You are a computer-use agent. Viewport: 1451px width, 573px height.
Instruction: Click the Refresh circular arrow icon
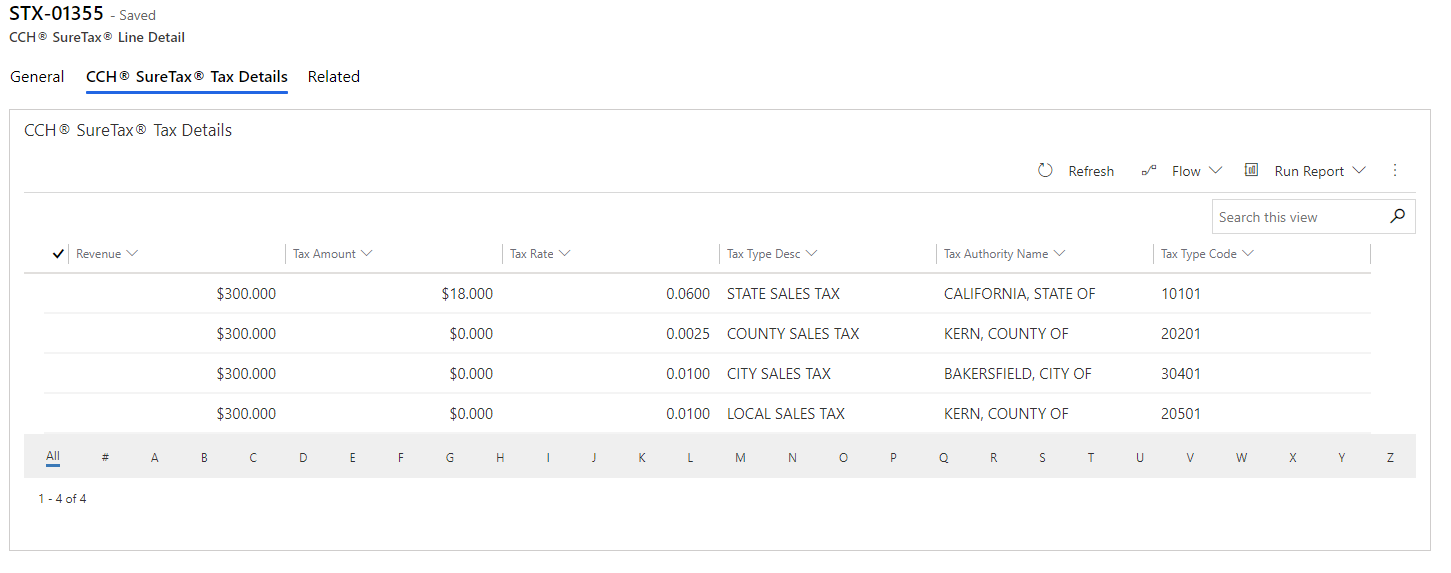click(x=1045, y=170)
